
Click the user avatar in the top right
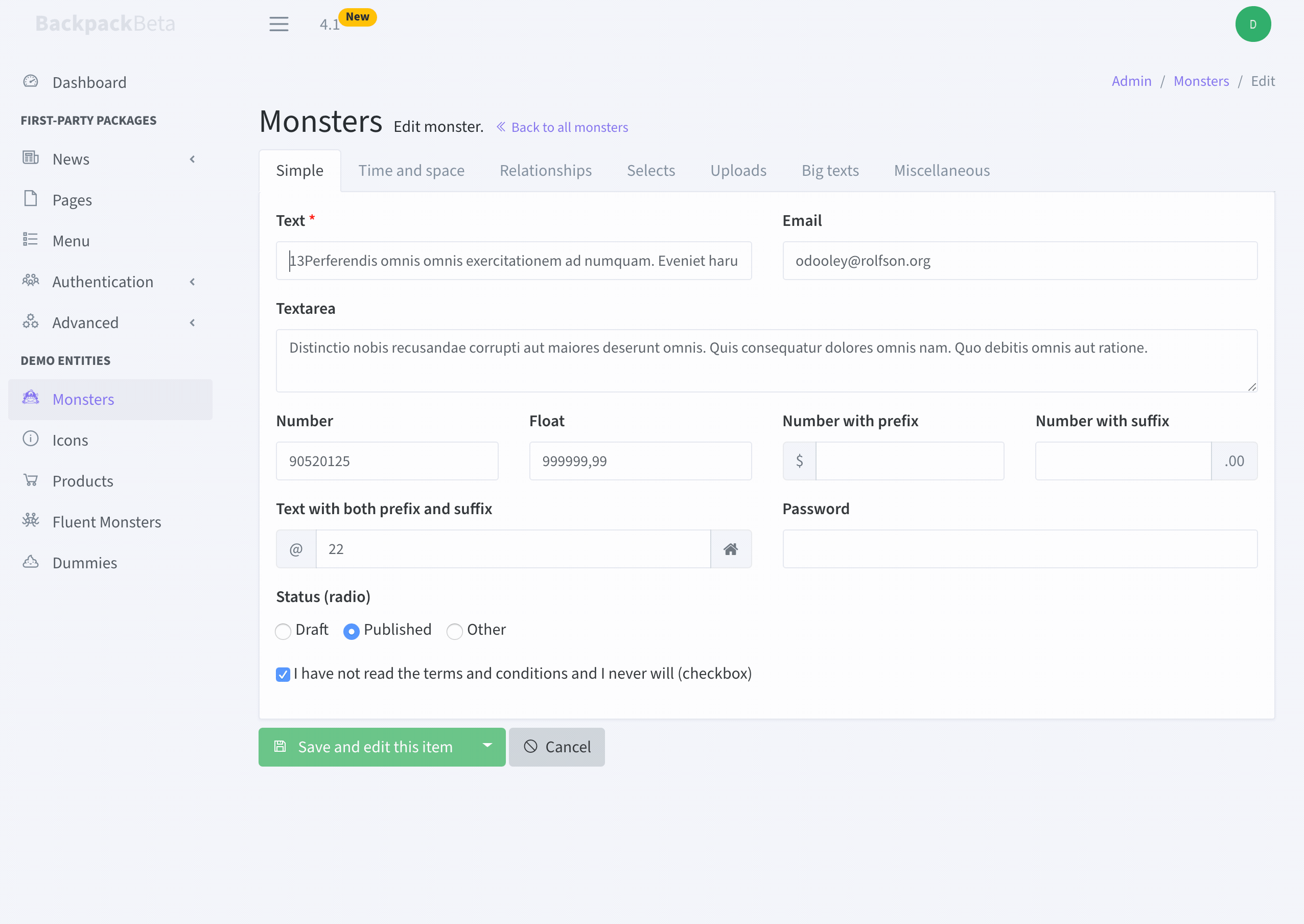(x=1253, y=24)
